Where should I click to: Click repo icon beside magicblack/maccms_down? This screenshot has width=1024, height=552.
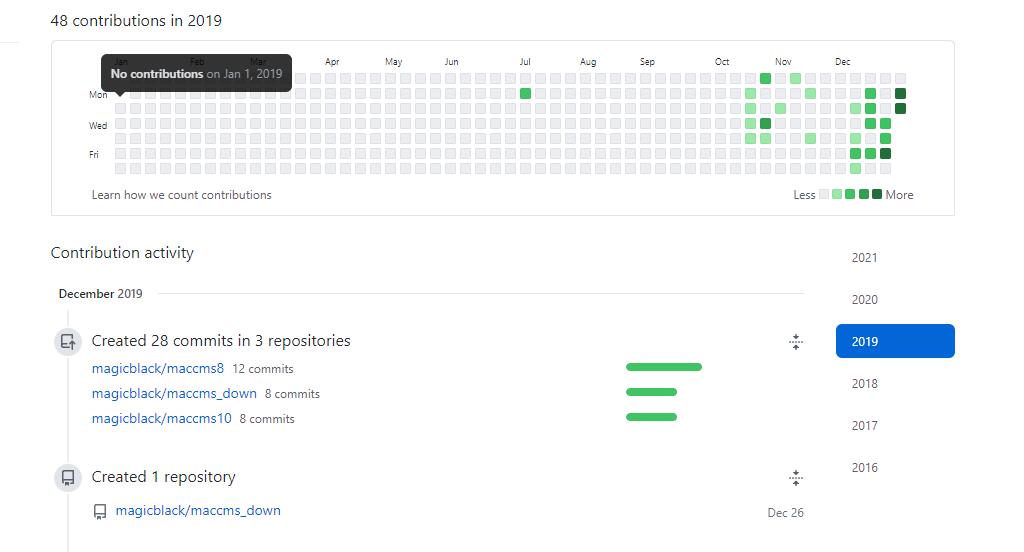pos(100,511)
